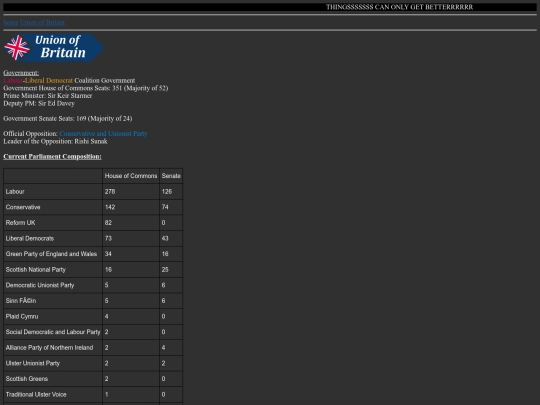
Task: Click the scrolling marquee text at top
Action: tap(399, 7)
